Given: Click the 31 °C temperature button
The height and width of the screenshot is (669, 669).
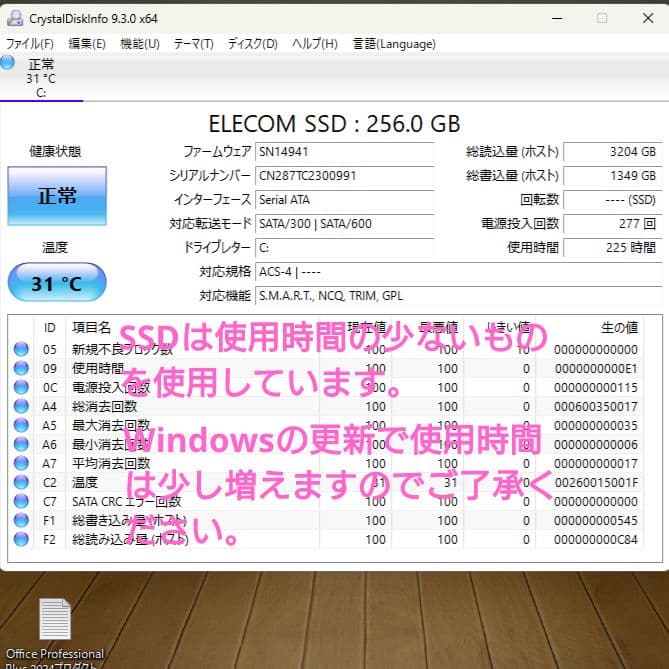Looking at the screenshot, I should [x=57, y=282].
